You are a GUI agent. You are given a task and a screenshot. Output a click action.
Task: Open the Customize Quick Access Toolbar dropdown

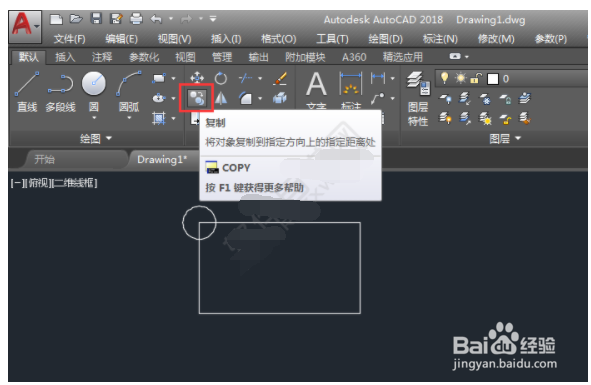tap(213, 18)
